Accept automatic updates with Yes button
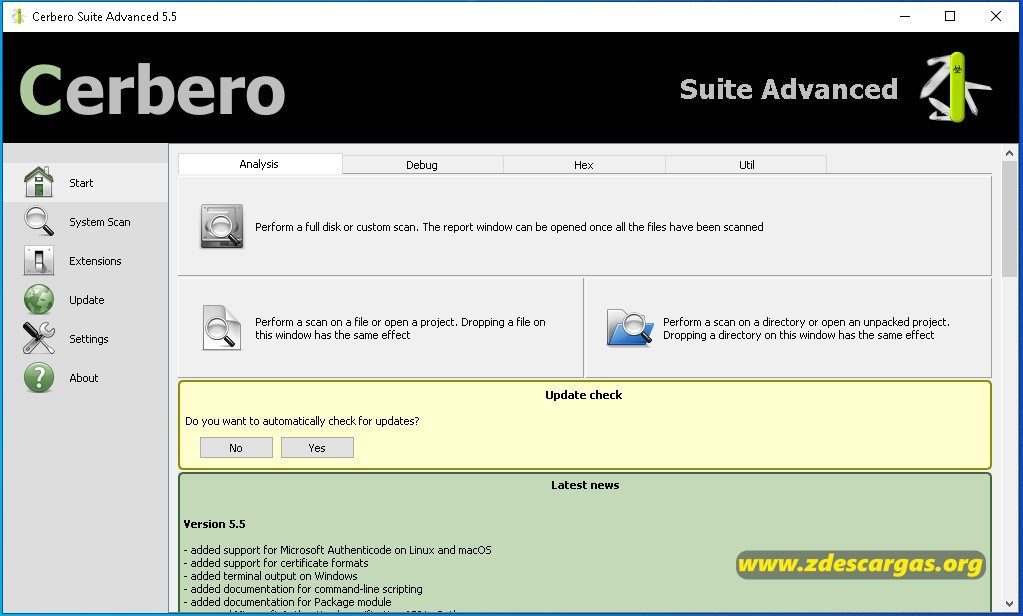This screenshot has height=616, width=1023. (x=317, y=448)
